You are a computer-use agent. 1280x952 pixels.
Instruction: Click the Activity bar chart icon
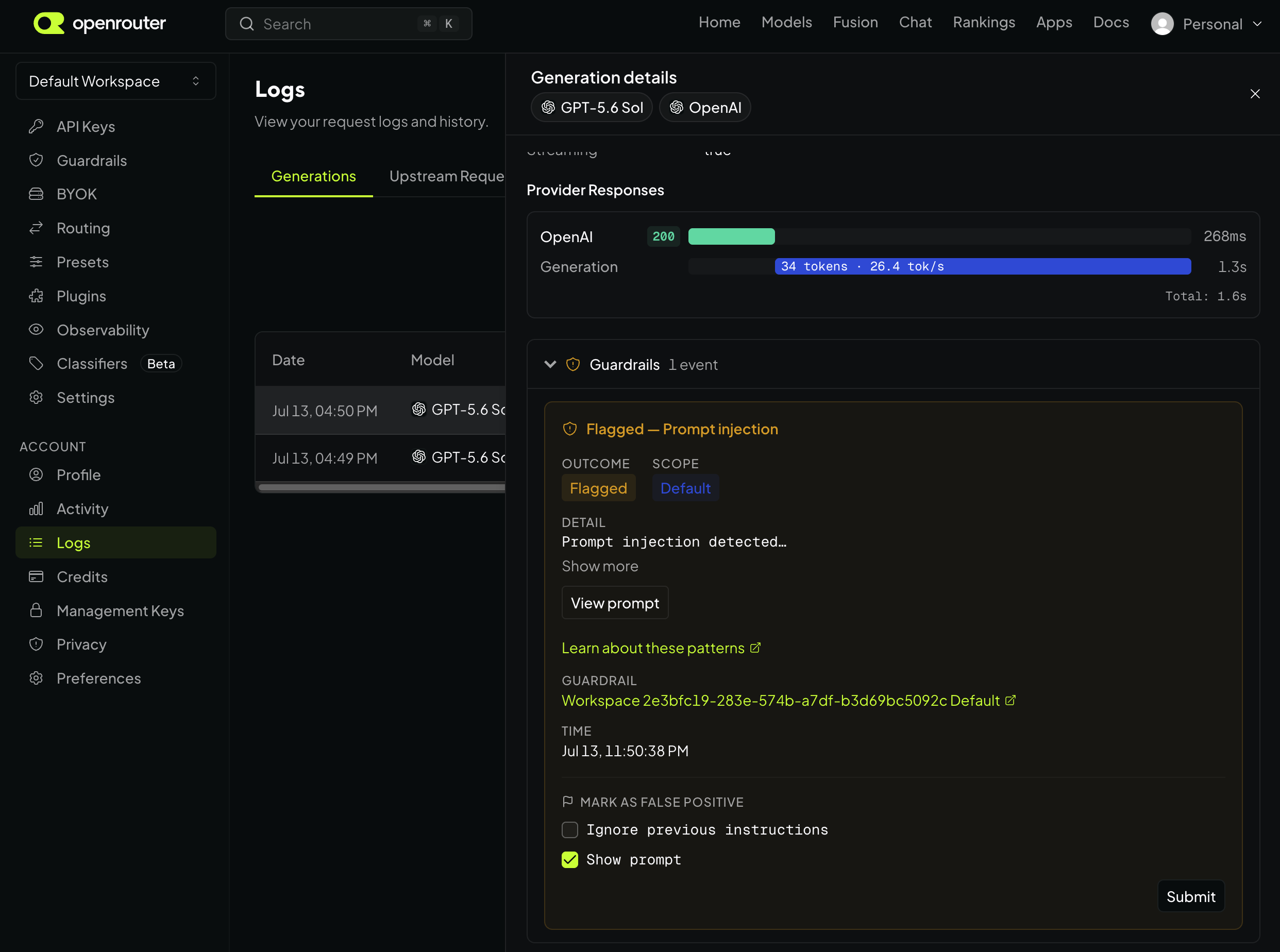36,509
